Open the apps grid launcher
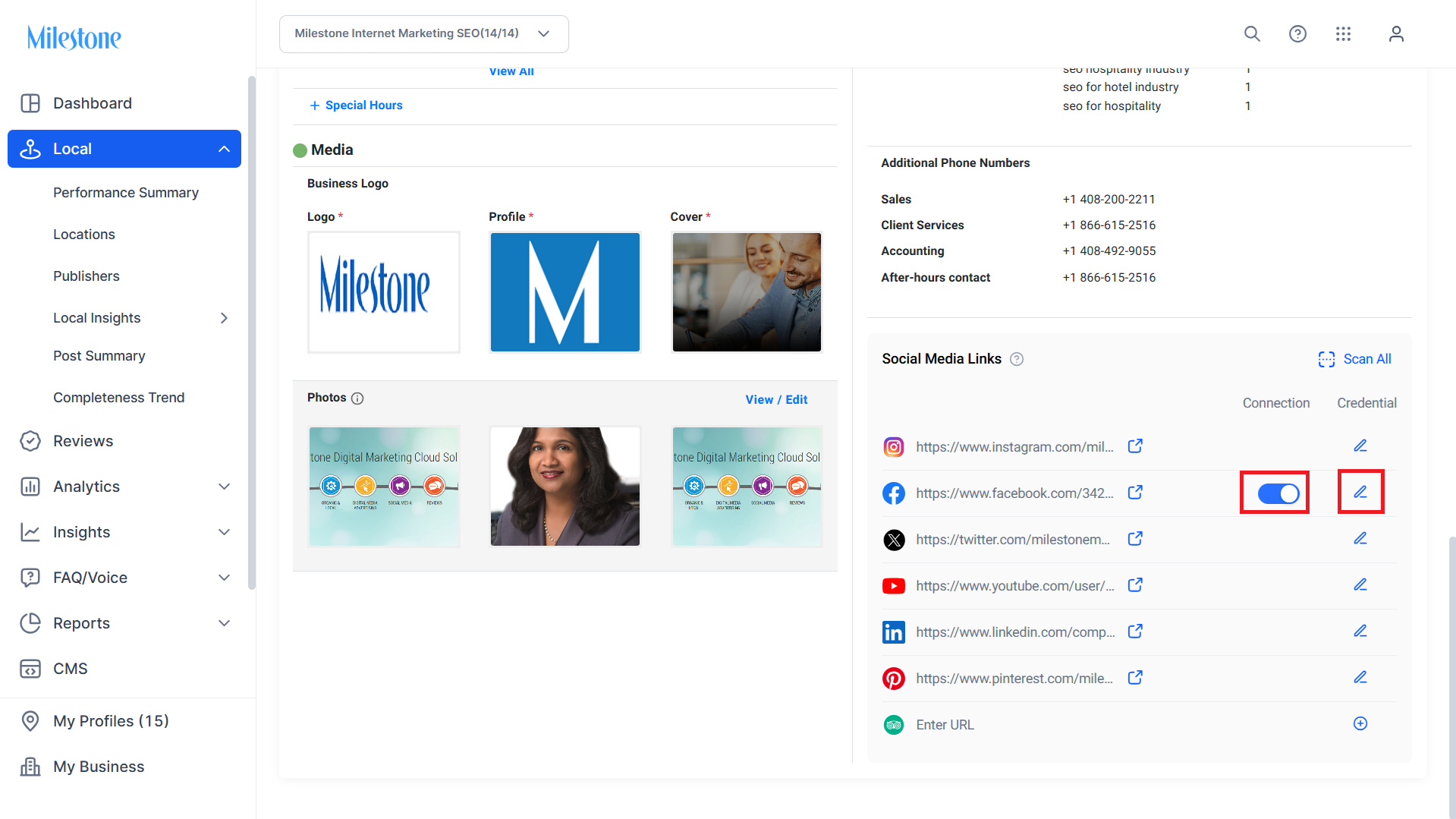This screenshot has height=819, width=1456. point(1343,34)
